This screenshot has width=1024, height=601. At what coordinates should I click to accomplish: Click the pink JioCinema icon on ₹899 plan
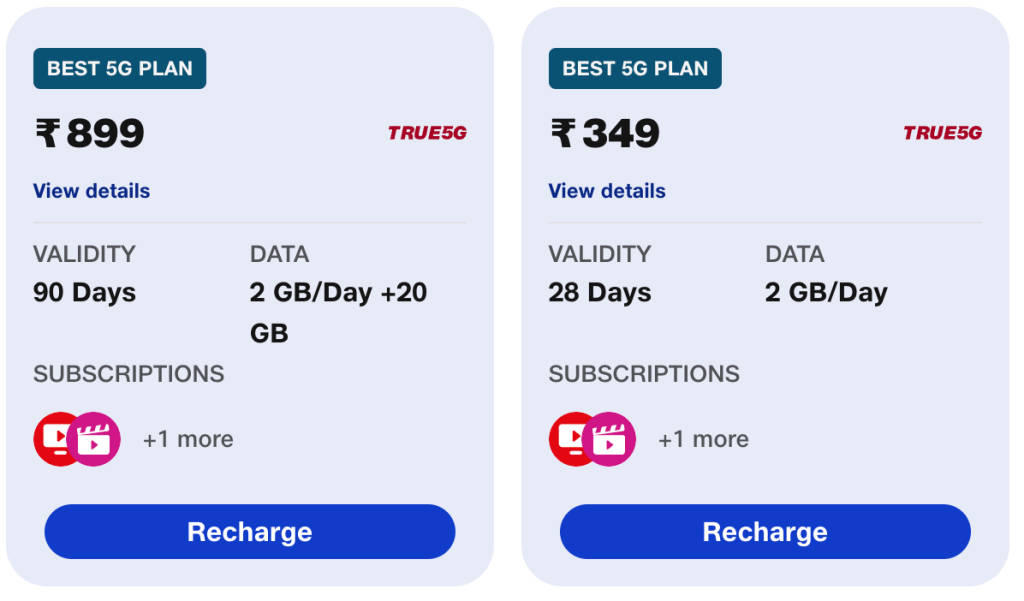coord(94,439)
